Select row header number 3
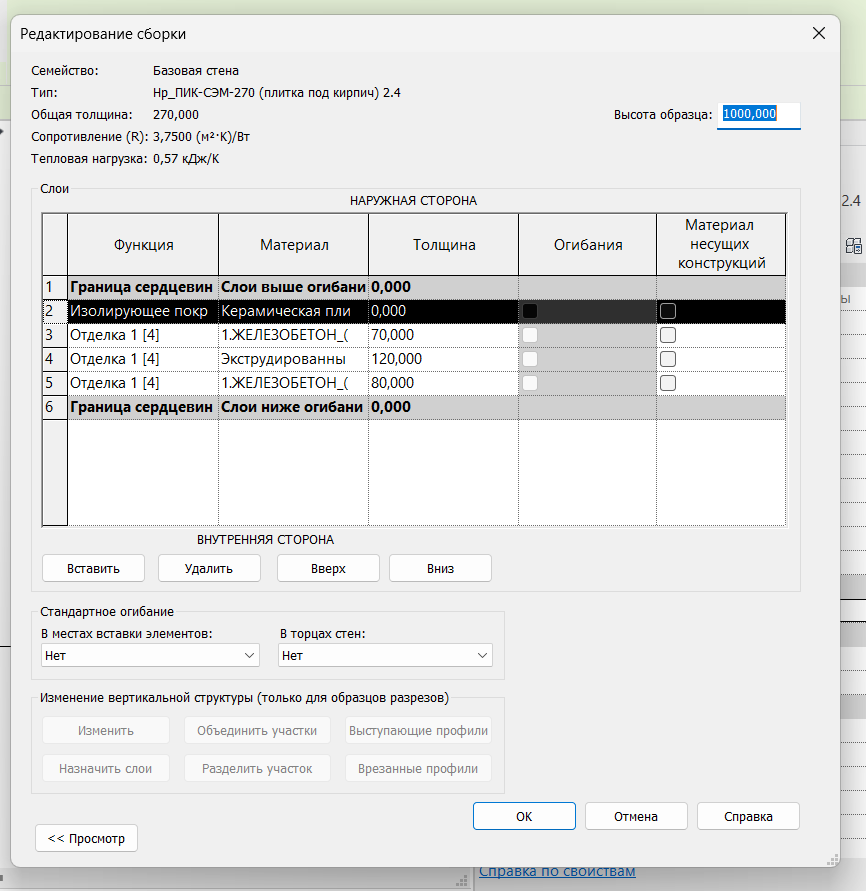866x891 pixels. [x=55, y=335]
